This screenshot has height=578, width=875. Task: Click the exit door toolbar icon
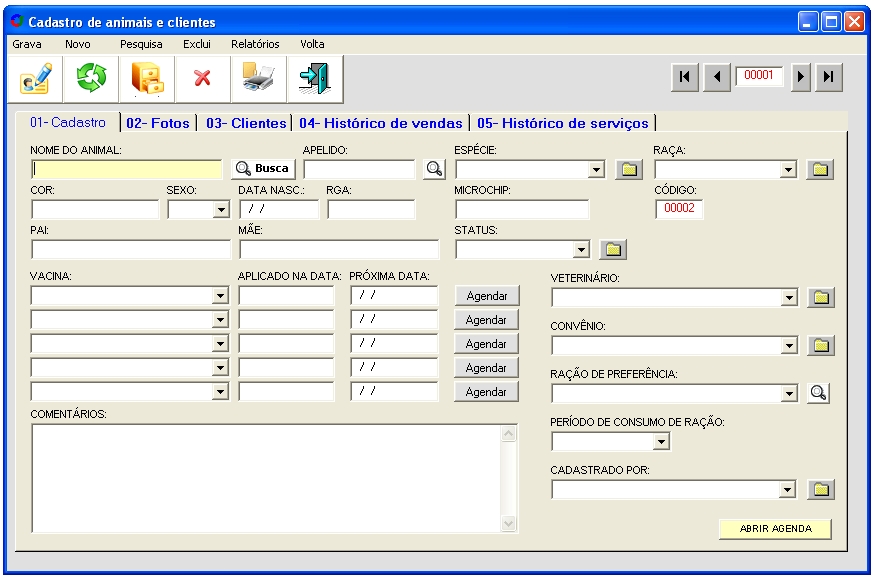tap(315, 78)
